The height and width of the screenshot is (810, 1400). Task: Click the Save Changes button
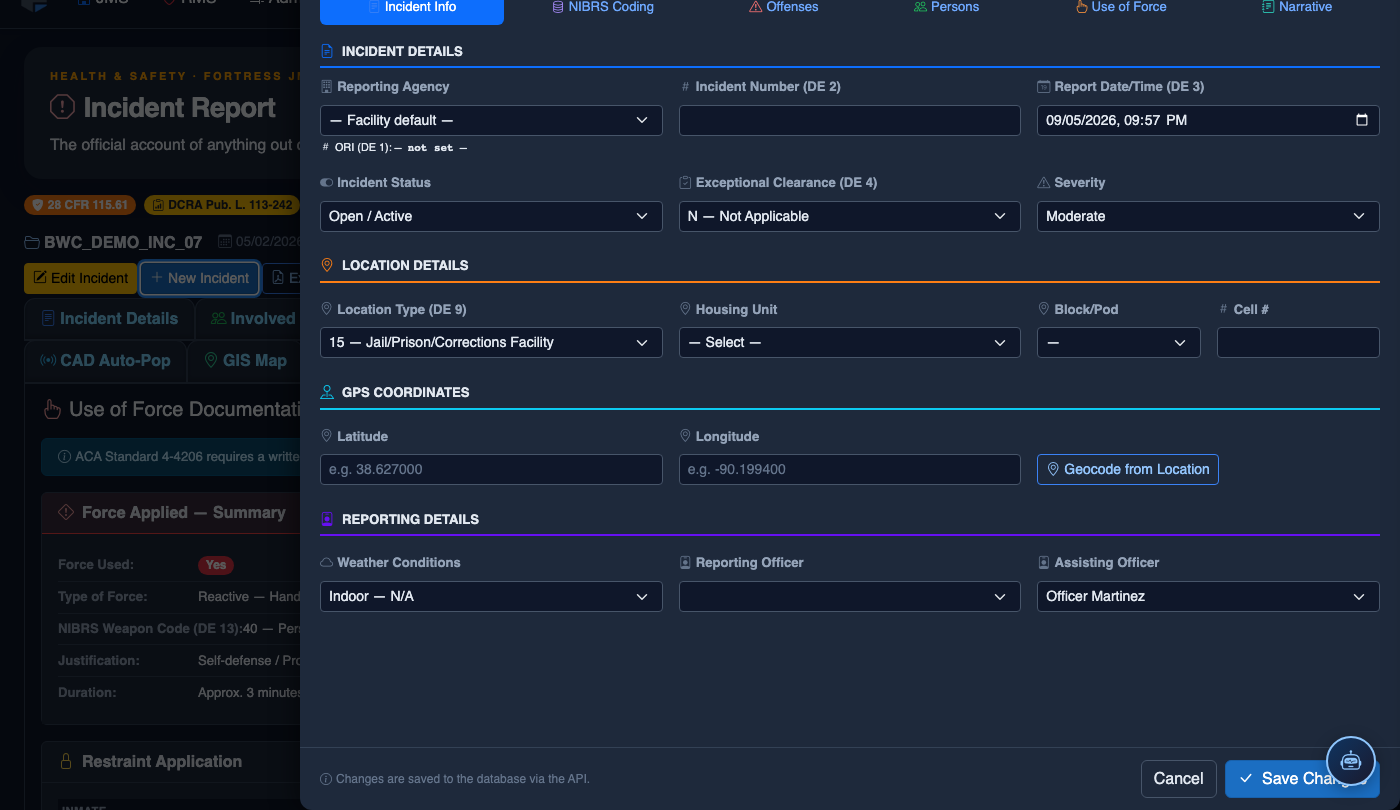(x=1302, y=778)
